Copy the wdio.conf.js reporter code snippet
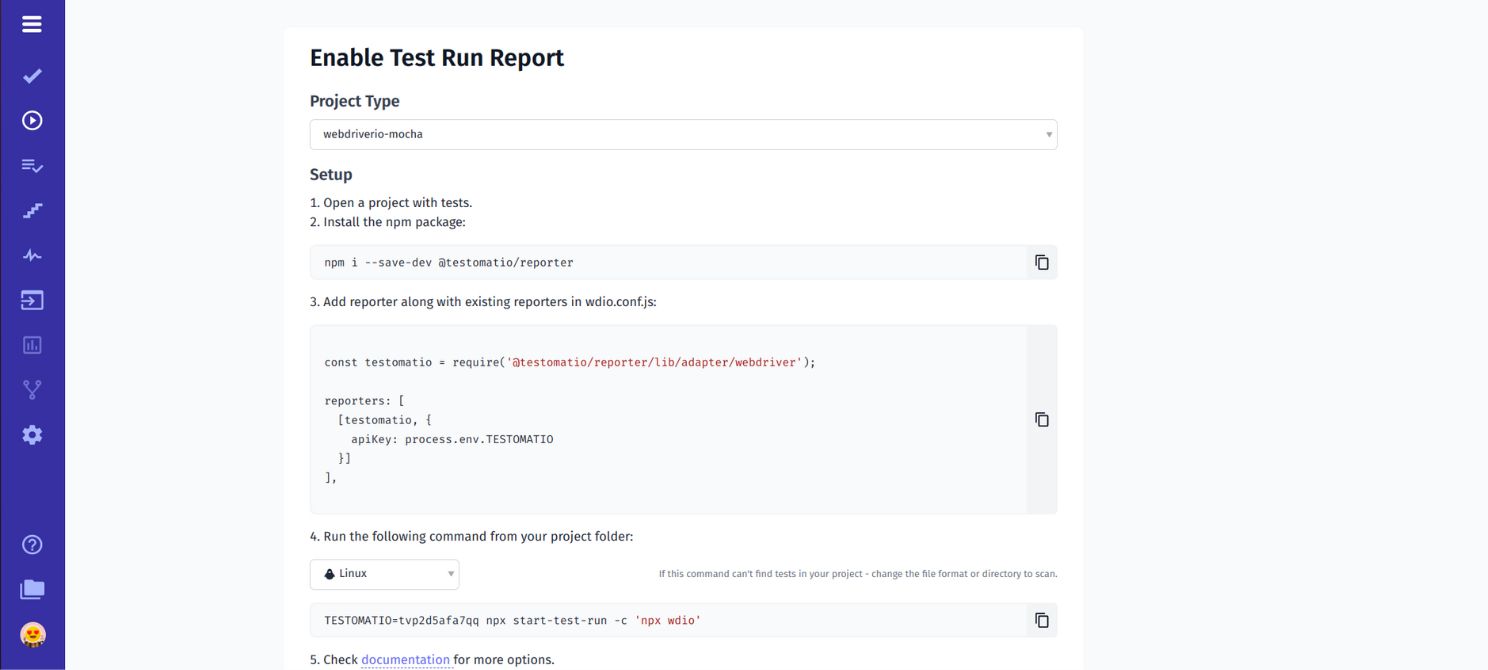The height and width of the screenshot is (670, 1488). point(1041,419)
